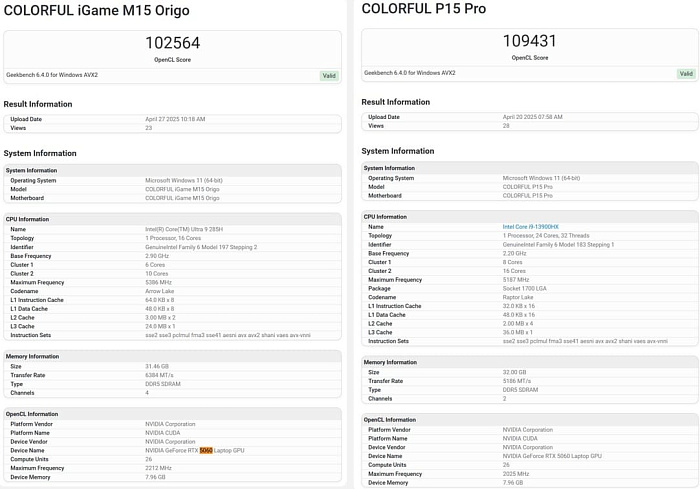Click the Cluster 2 value '16 Cores'

pos(514,271)
